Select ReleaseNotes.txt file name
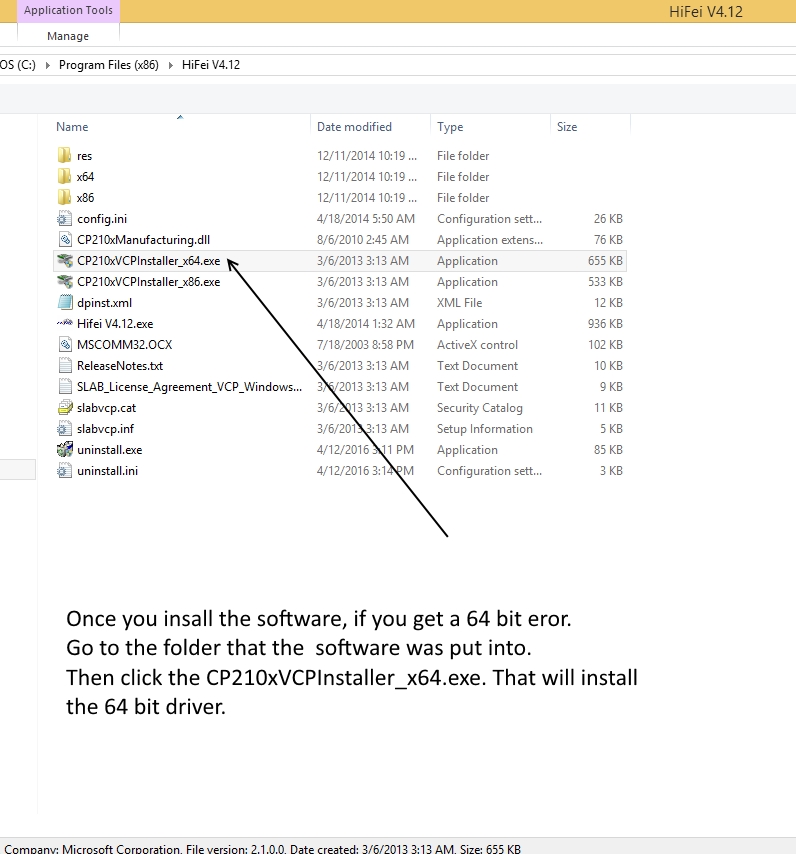 coord(120,366)
